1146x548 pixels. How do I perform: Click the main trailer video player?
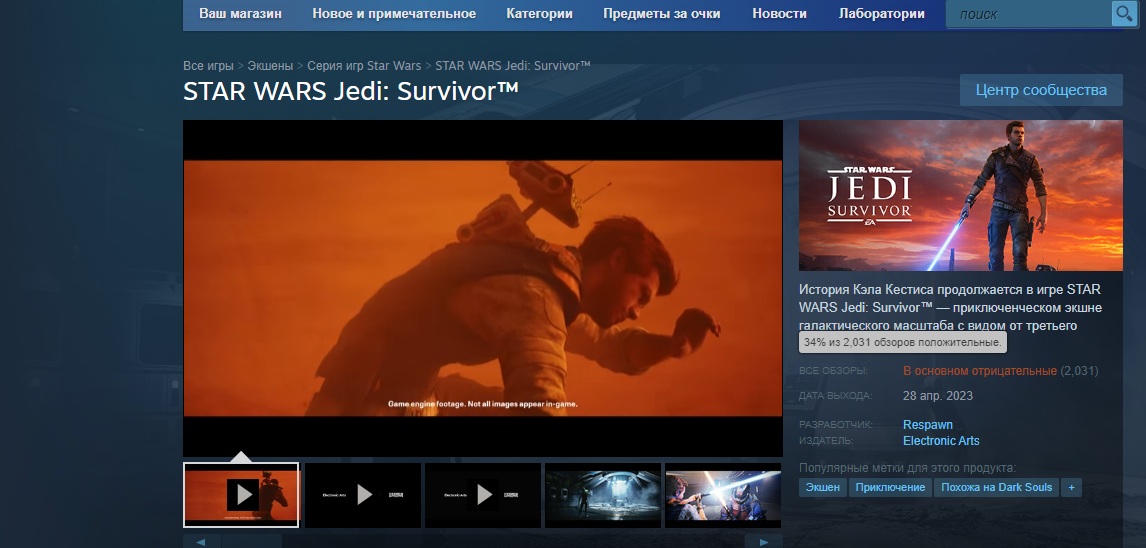[x=482, y=289]
